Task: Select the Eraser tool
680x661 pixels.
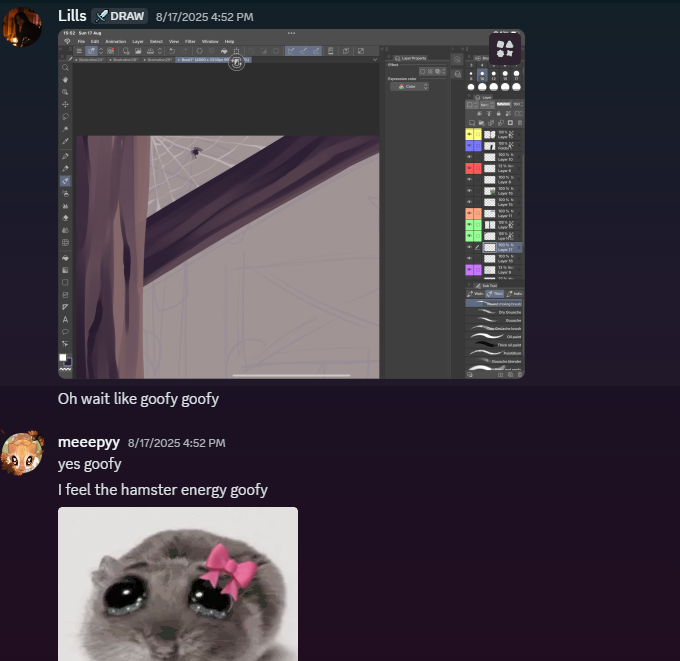Action: pyautogui.click(x=65, y=218)
